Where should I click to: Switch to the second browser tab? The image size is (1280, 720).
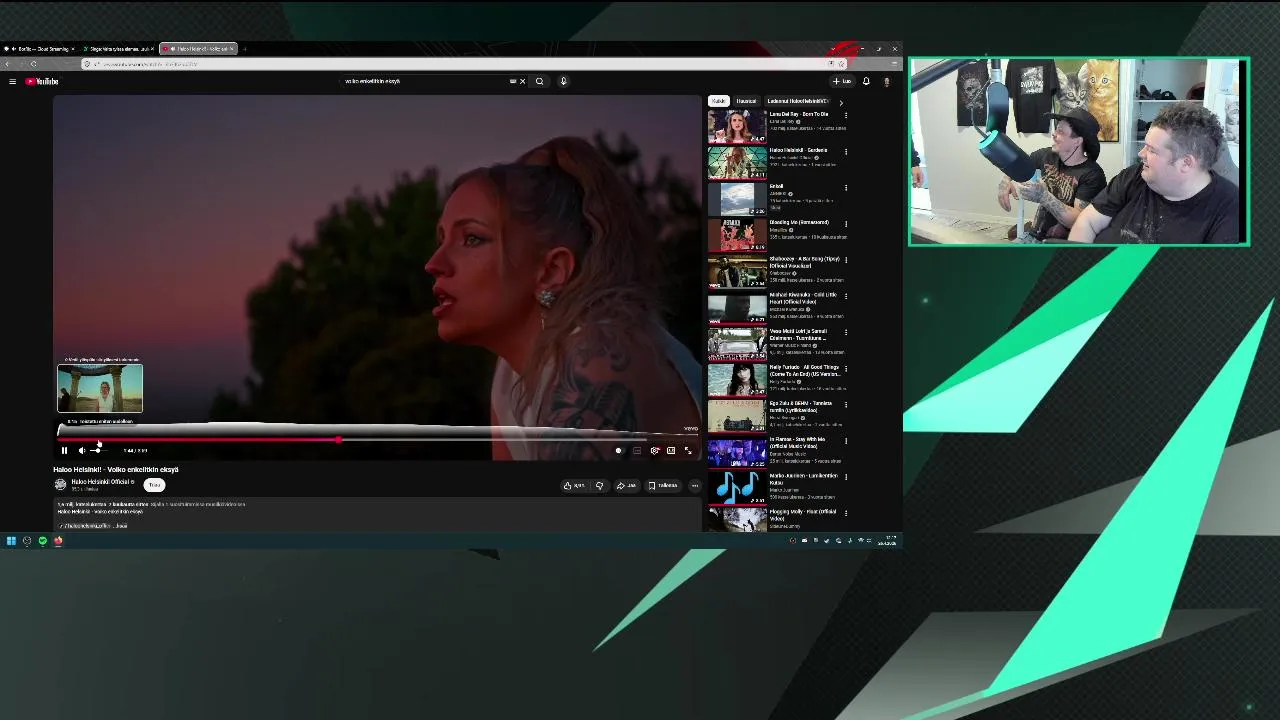pyautogui.click(x=118, y=48)
